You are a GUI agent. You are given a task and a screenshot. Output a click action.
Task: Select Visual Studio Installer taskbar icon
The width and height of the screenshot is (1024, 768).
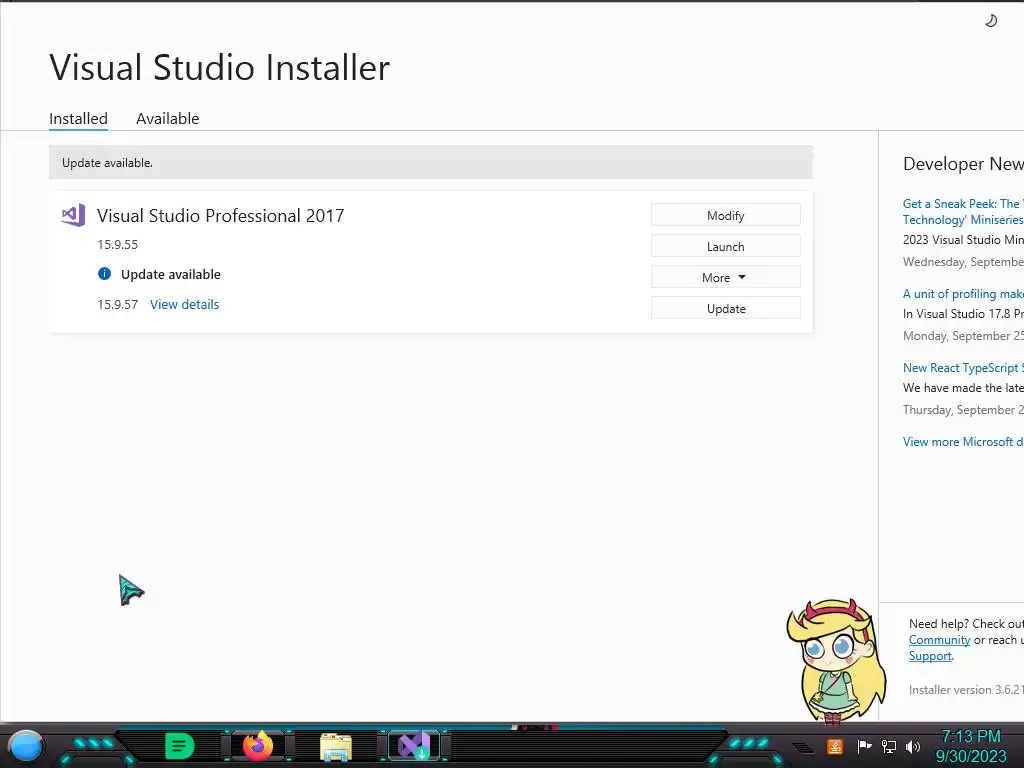coord(414,746)
